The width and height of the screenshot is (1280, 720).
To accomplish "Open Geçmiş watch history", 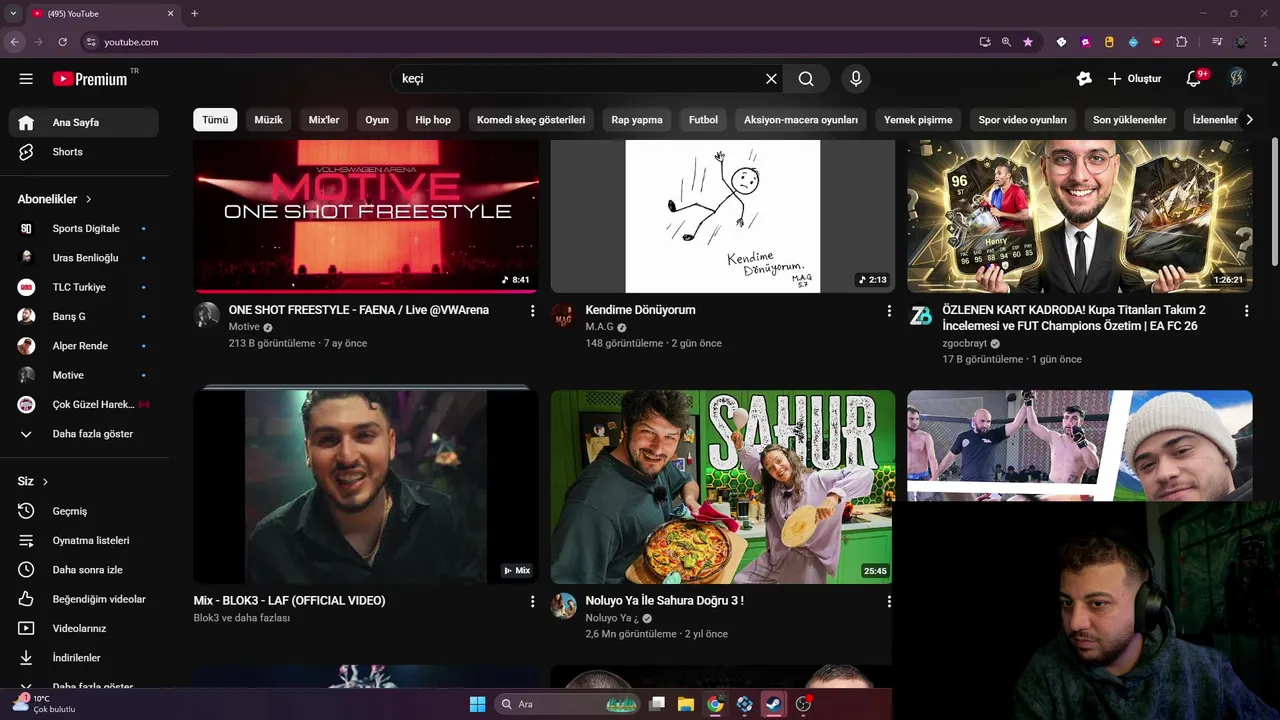I will click(84, 511).
